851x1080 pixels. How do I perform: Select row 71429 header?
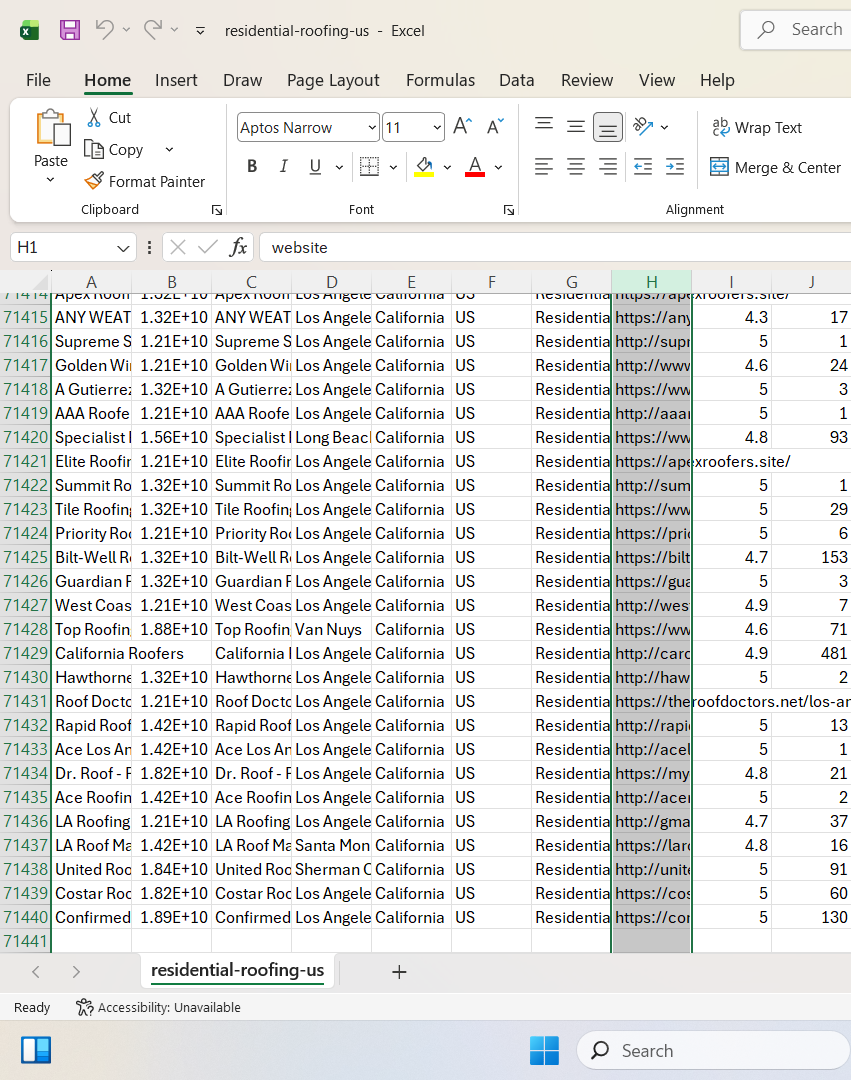(25, 653)
